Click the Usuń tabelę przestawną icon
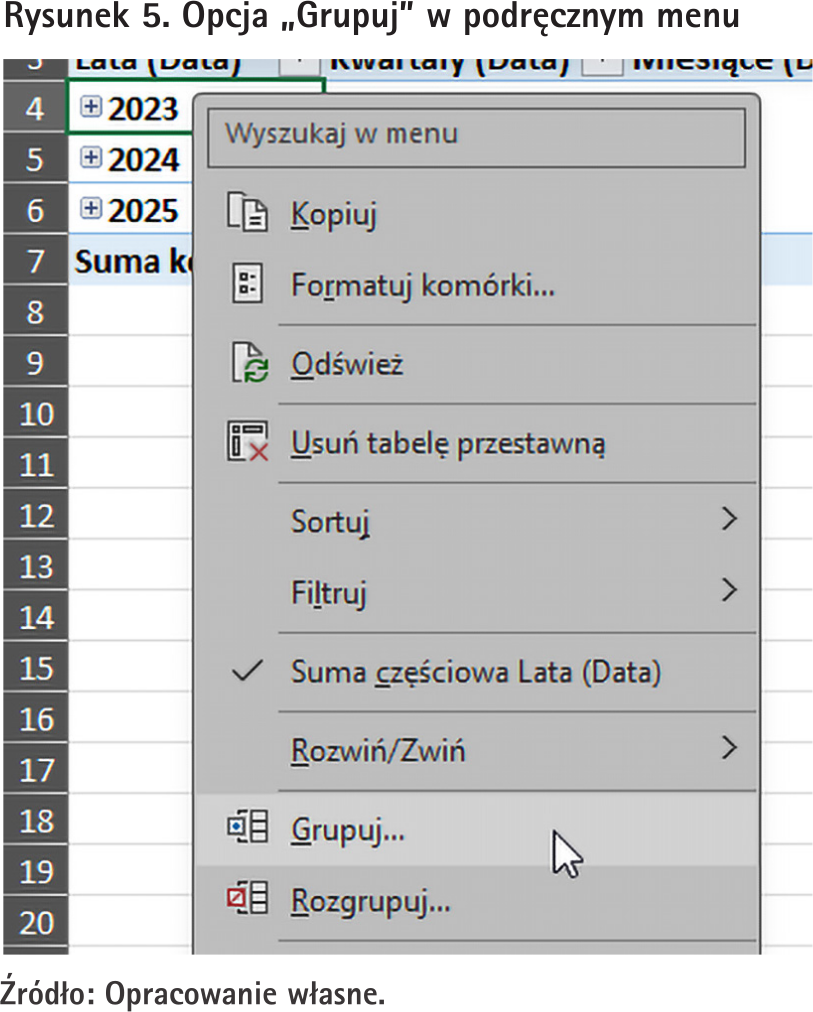This screenshot has height=1012, width=813. coord(246,442)
